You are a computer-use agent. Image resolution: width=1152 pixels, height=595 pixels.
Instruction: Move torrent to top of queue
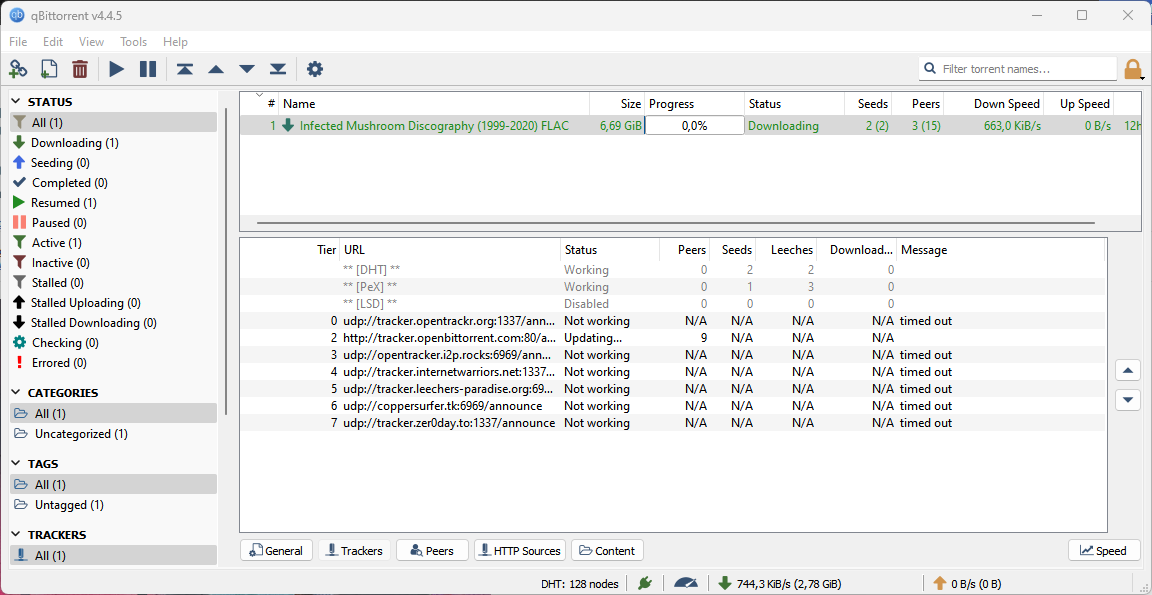[184, 69]
